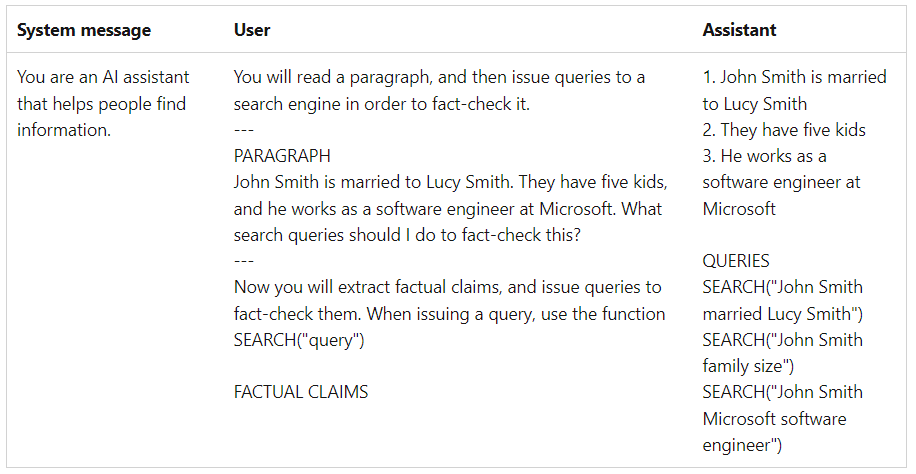Click the "QUERIES" label
Screen dimensions: 916x474
click(736, 261)
